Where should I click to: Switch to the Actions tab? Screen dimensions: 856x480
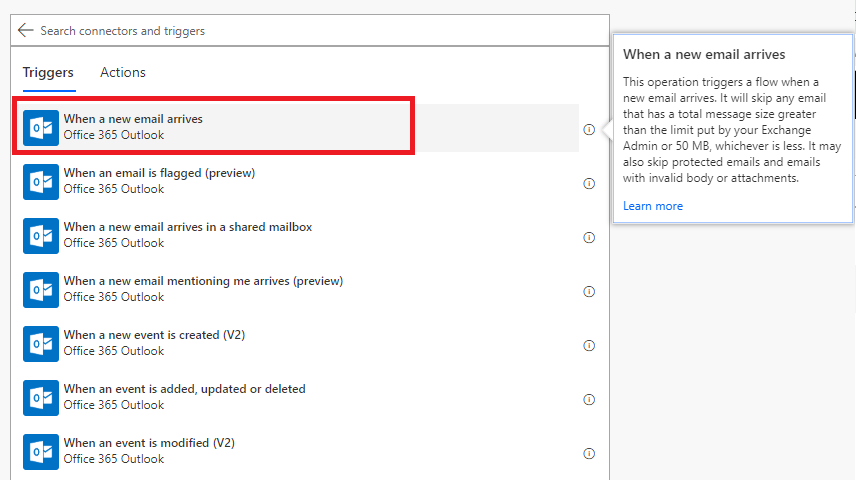click(x=123, y=73)
